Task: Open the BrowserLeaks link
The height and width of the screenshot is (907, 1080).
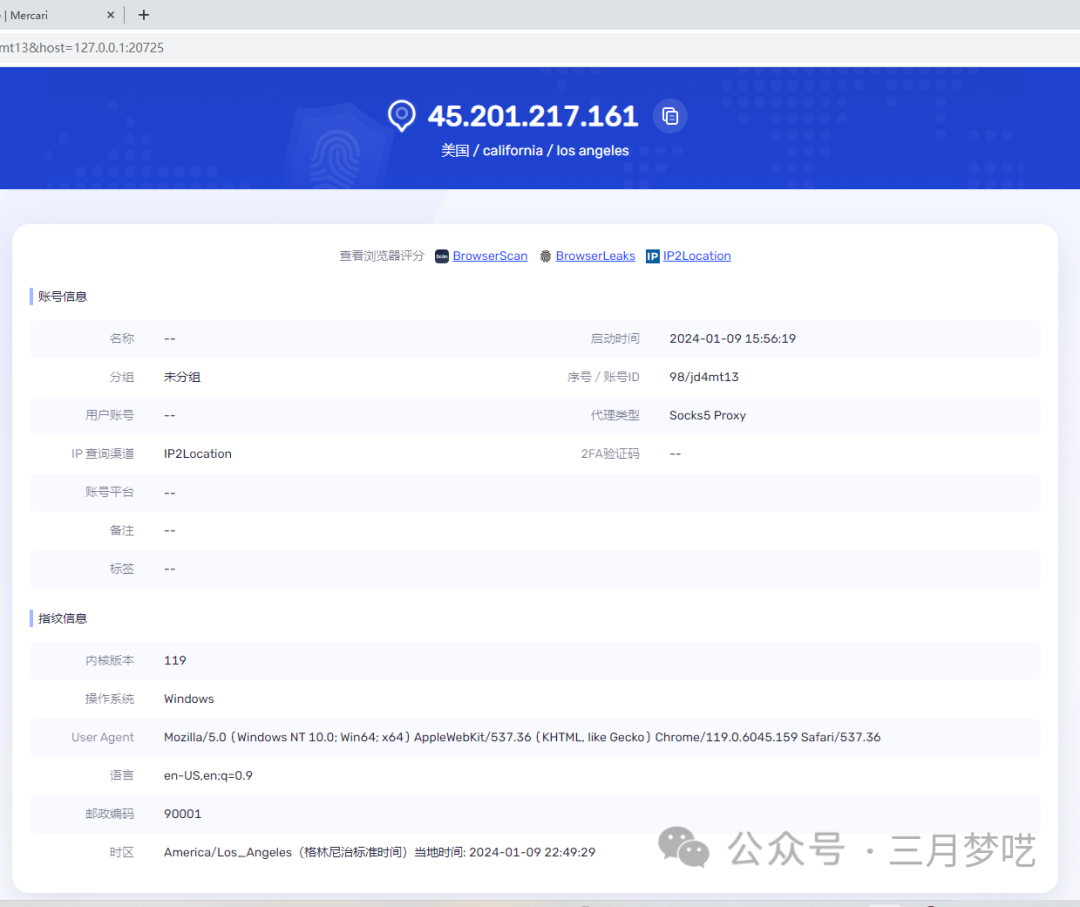Action: tap(595, 256)
